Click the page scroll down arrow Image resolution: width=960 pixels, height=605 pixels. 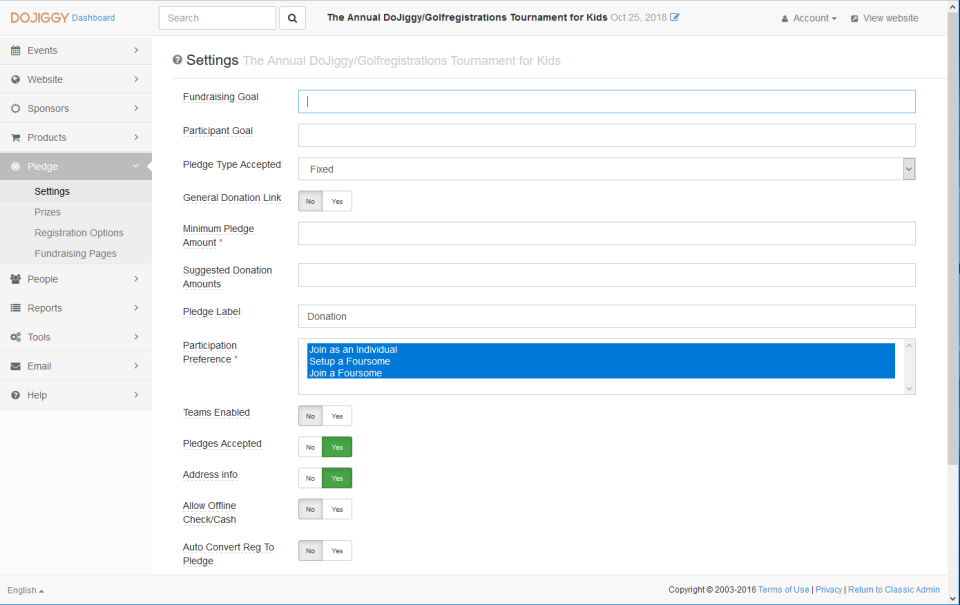click(x=953, y=598)
